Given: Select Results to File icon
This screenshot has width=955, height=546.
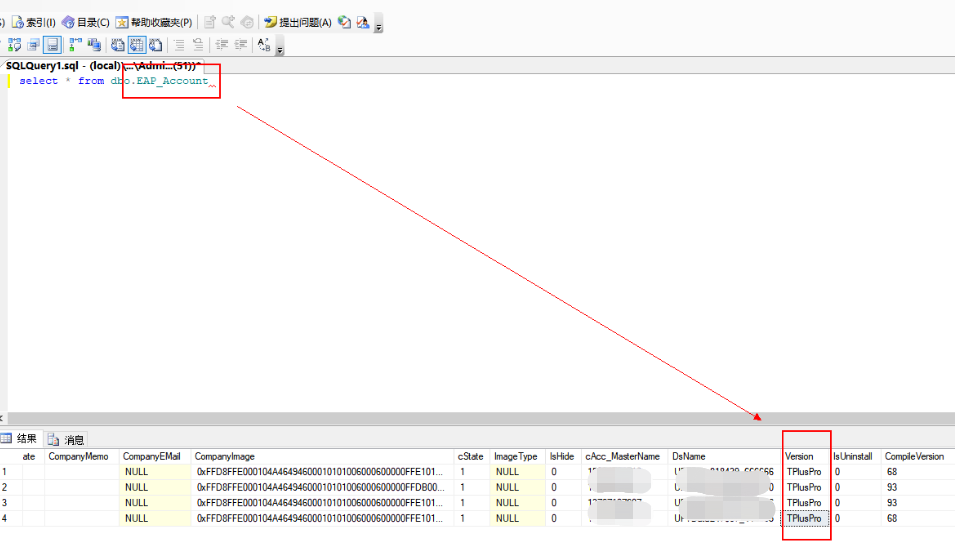Looking at the screenshot, I should coord(156,45).
